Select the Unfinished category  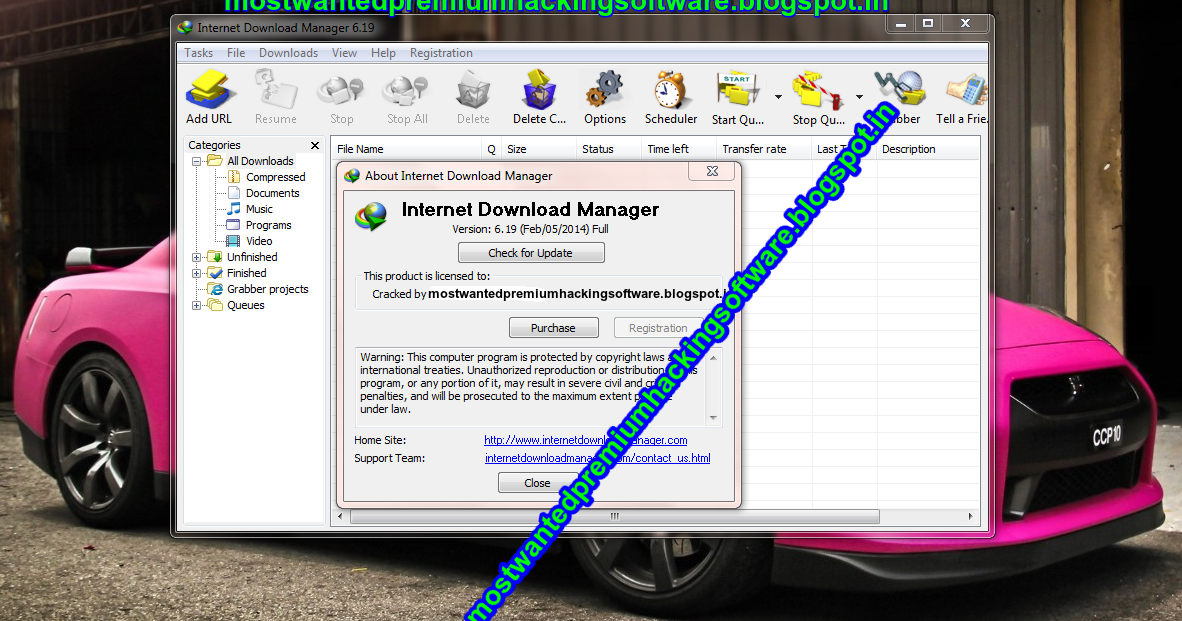(x=252, y=257)
